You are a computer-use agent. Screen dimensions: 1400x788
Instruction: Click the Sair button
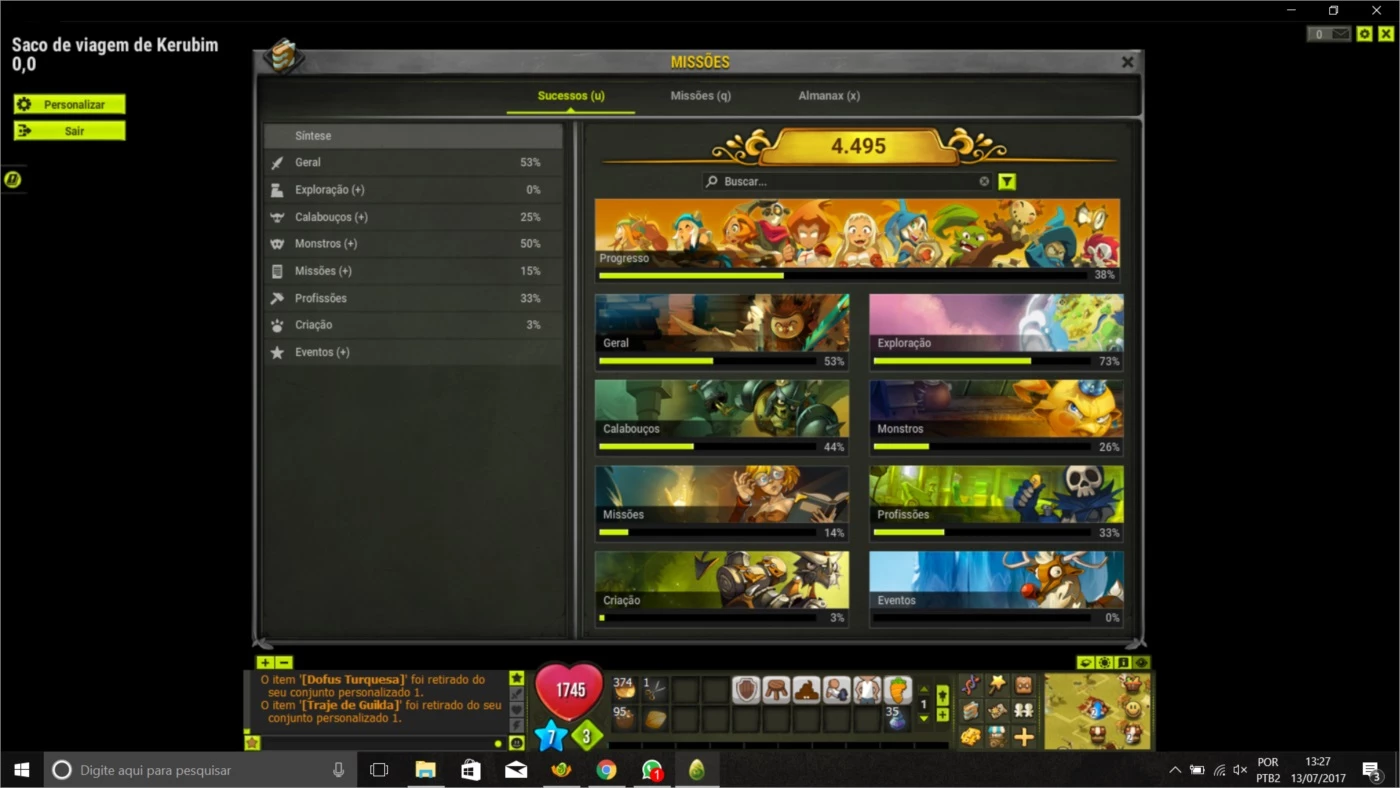pos(69,131)
